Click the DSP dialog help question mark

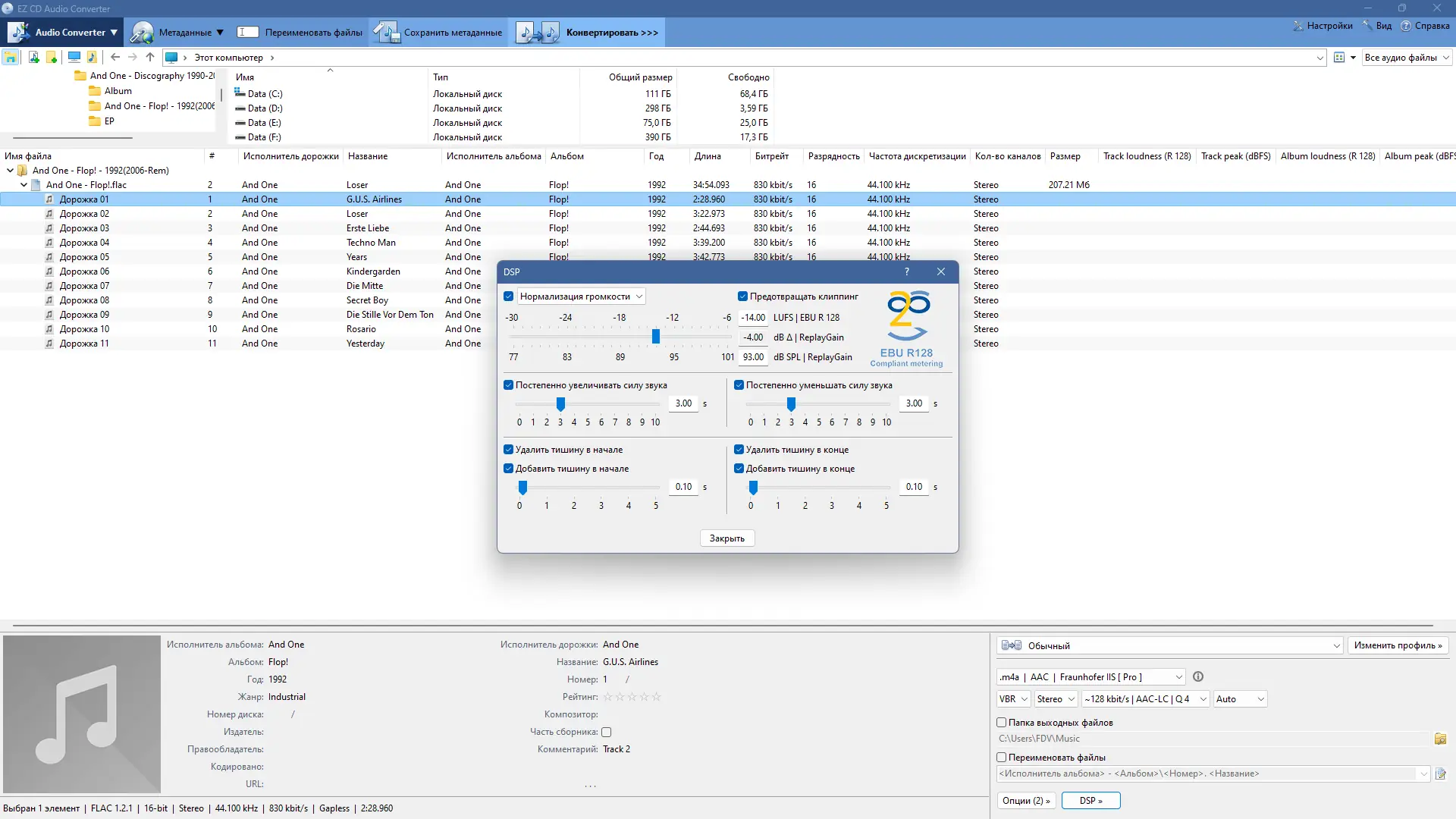tap(907, 271)
